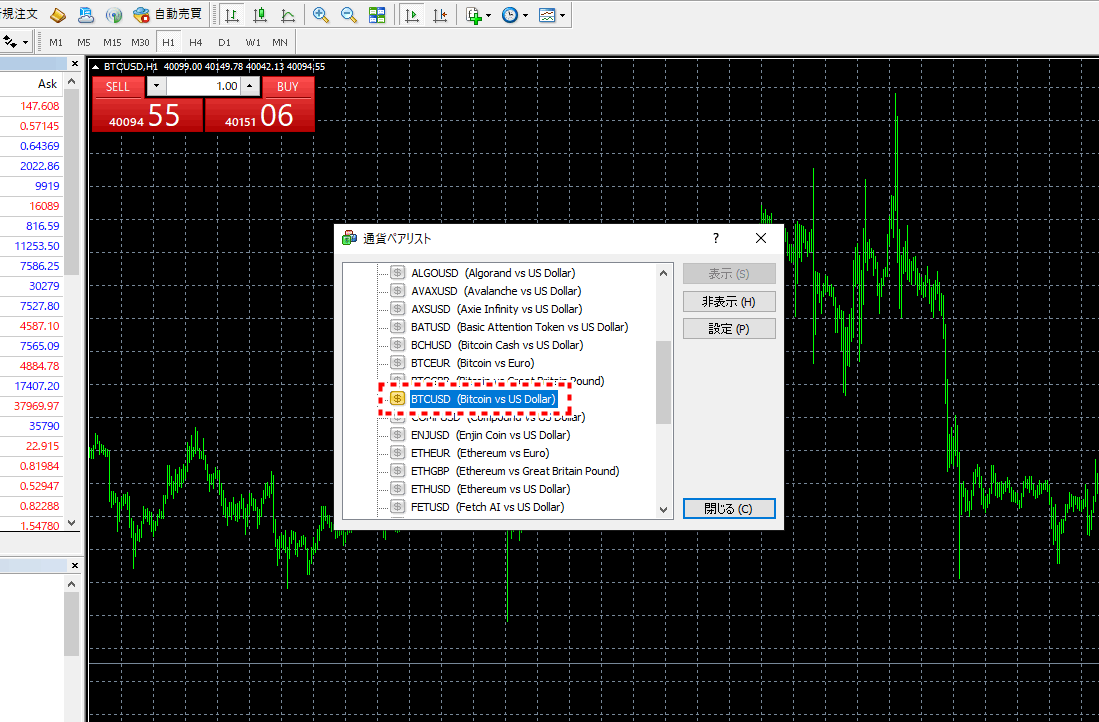
Task: Click the 表示 (S) show button
Action: (x=729, y=273)
